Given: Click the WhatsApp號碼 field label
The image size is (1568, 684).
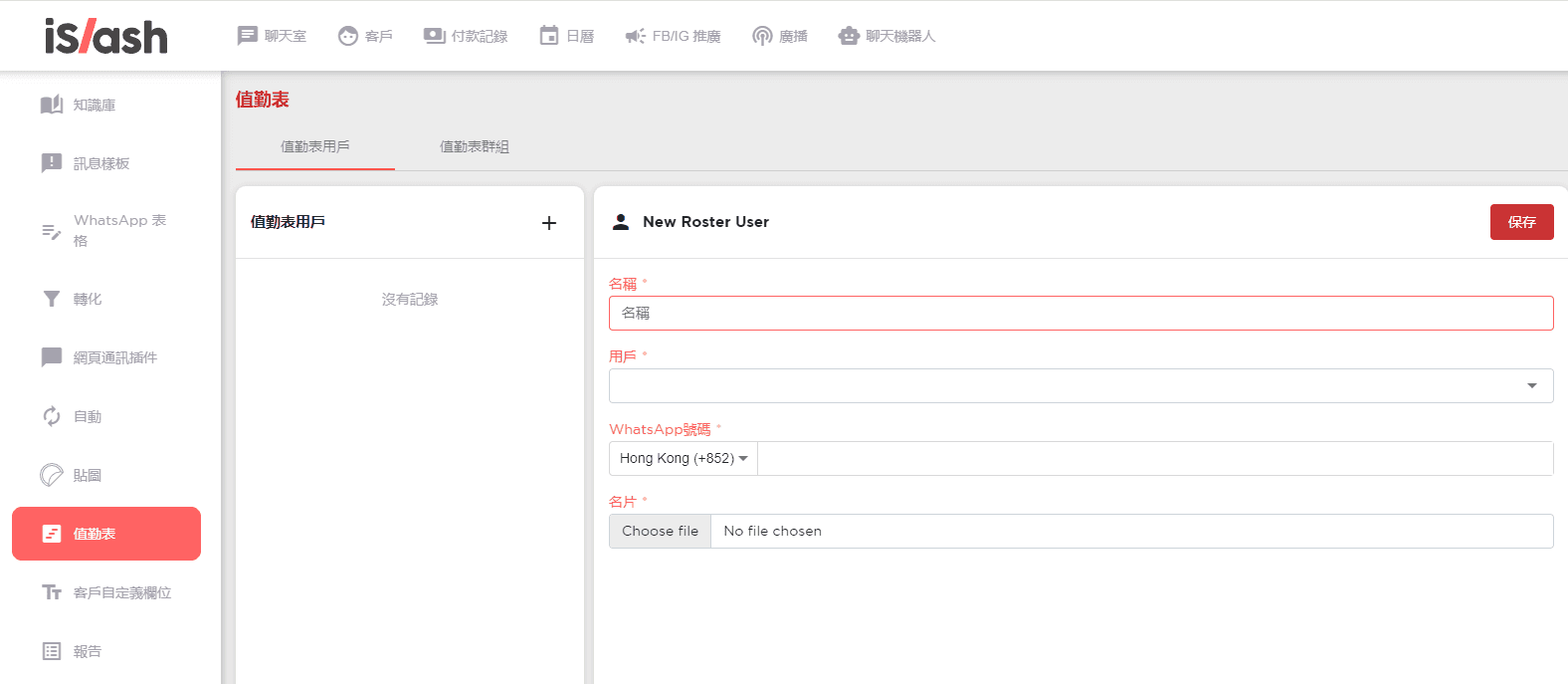Looking at the screenshot, I should (660, 429).
